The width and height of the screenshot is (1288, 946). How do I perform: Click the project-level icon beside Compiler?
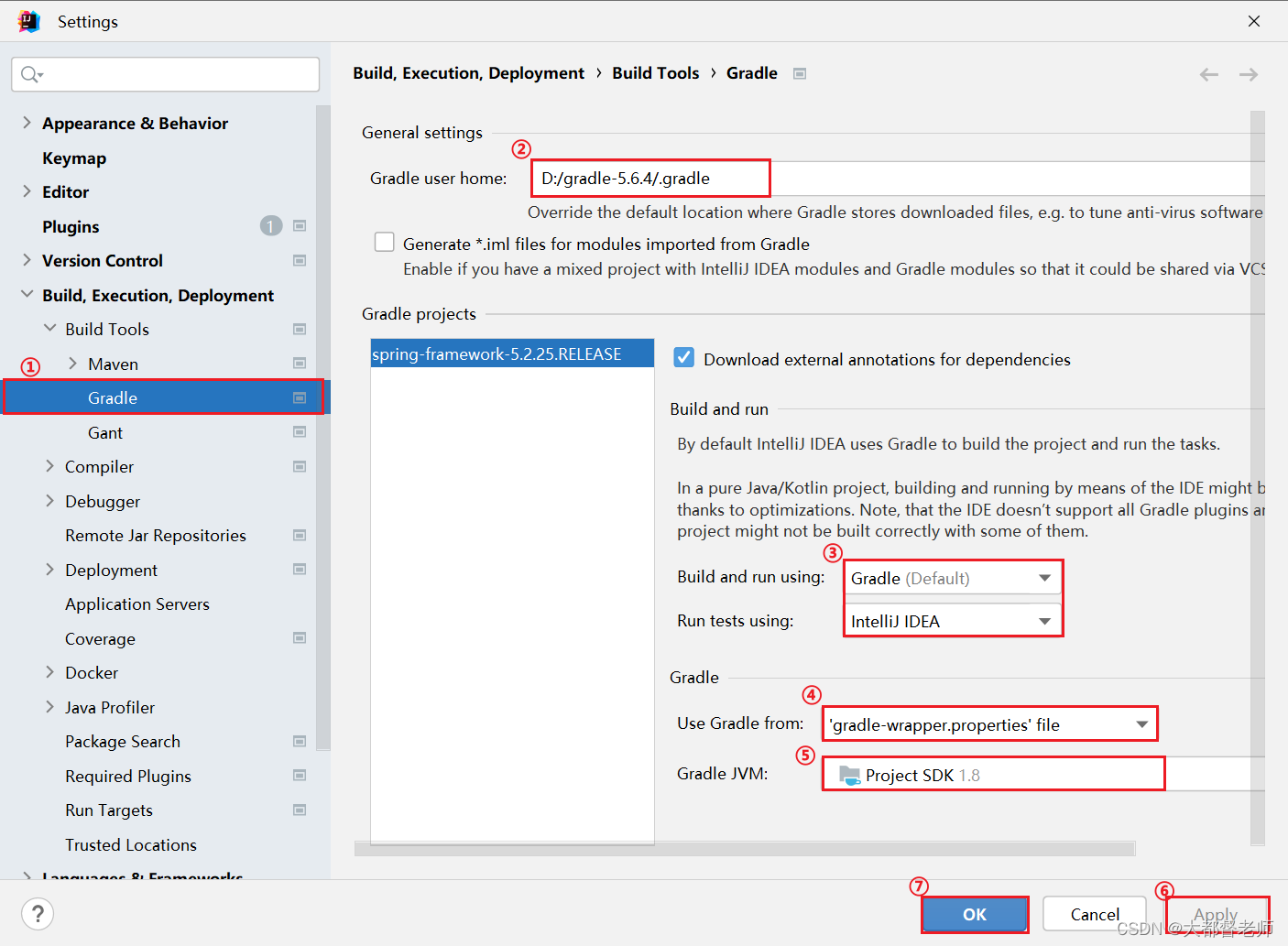299,466
